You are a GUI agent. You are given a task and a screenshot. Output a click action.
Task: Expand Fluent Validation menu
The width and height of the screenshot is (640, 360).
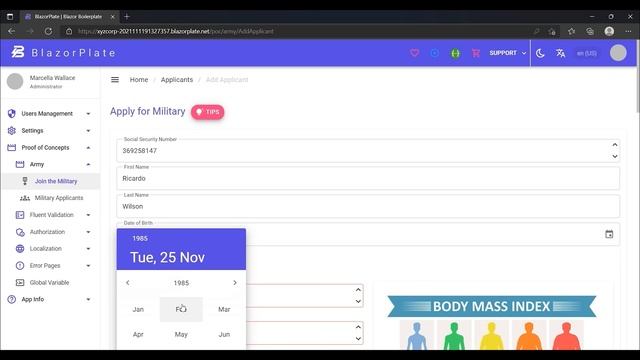point(88,215)
